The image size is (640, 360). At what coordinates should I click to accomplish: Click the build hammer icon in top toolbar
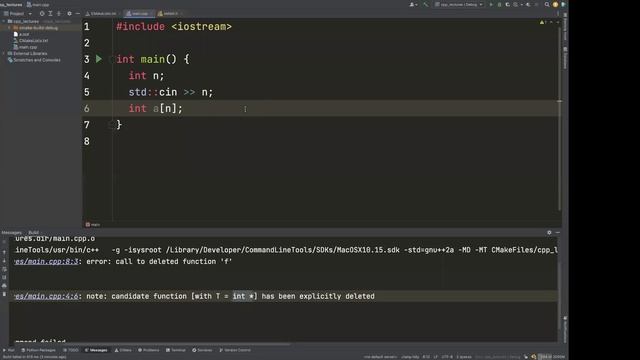(426, 4)
